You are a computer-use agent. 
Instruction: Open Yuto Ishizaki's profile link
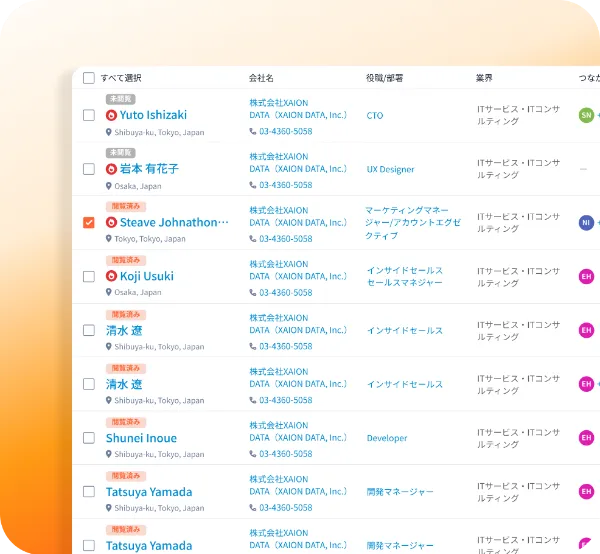click(153, 115)
